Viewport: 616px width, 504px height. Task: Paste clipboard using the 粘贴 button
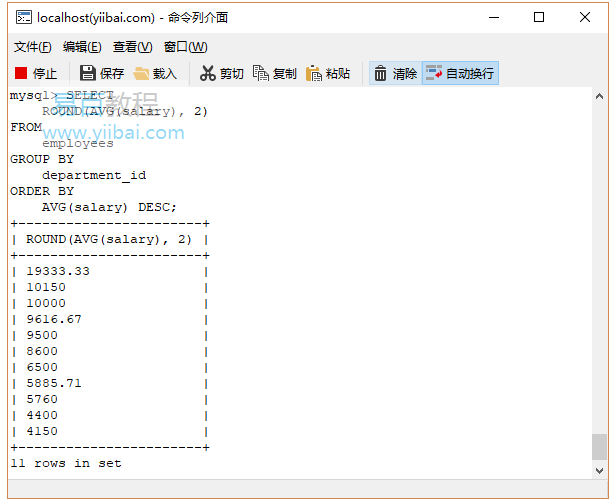tap(328, 73)
